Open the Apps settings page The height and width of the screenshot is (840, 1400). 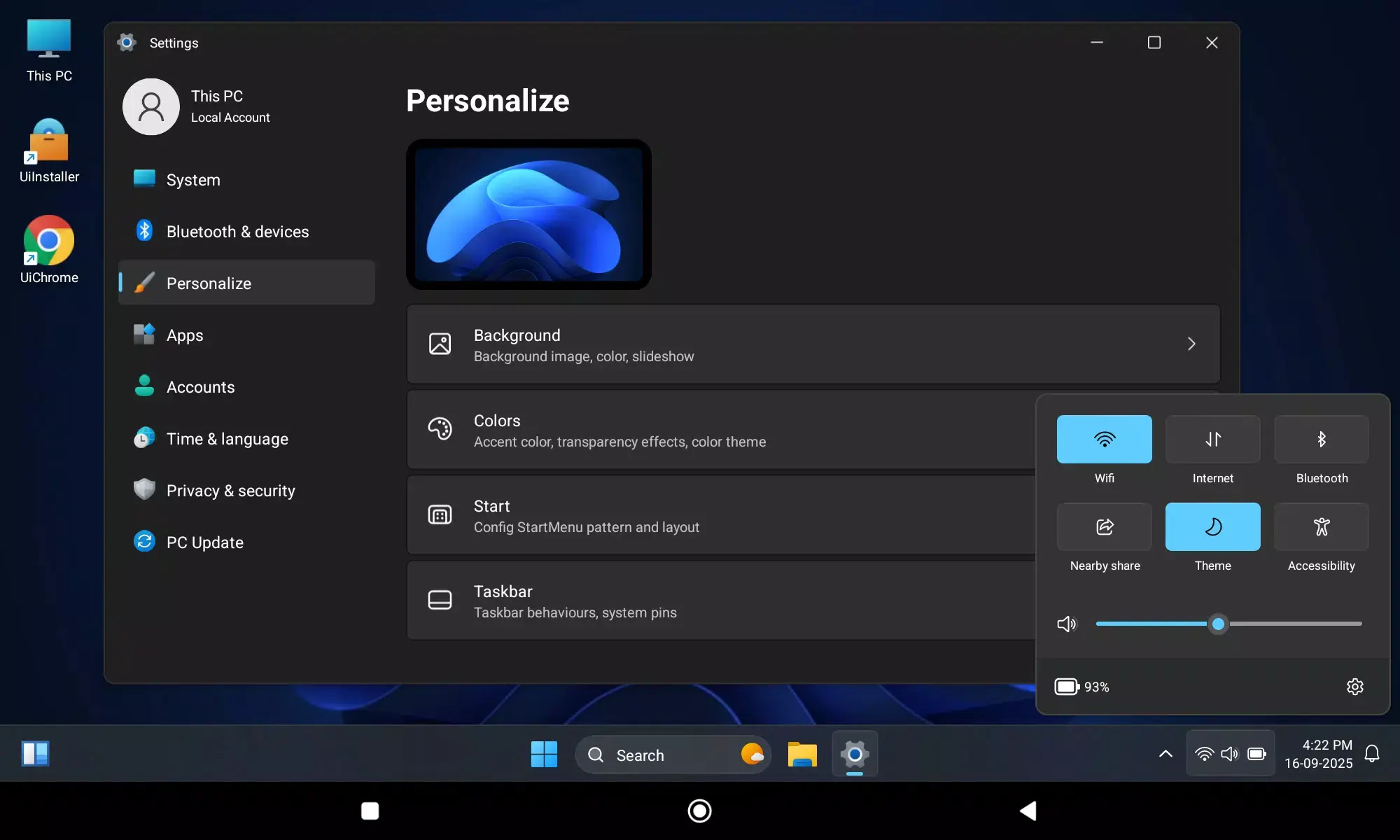[x=185, y=335]
